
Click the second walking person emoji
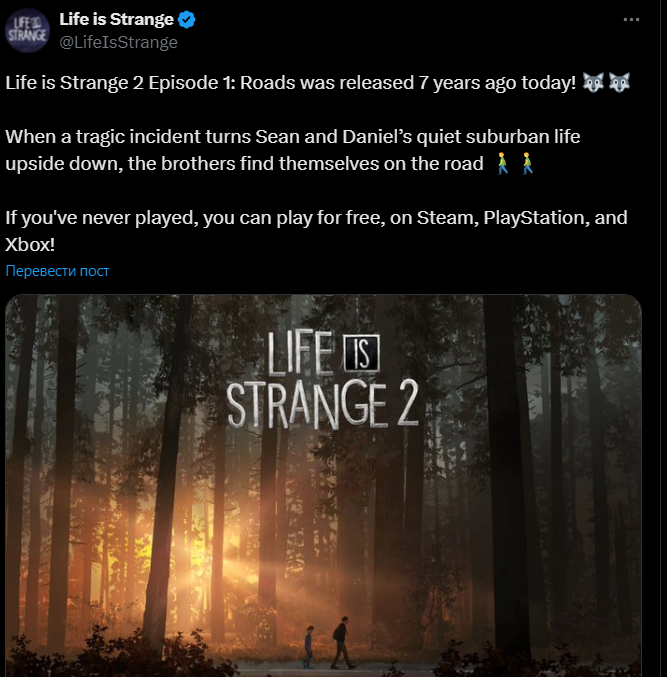pos(527,163)
